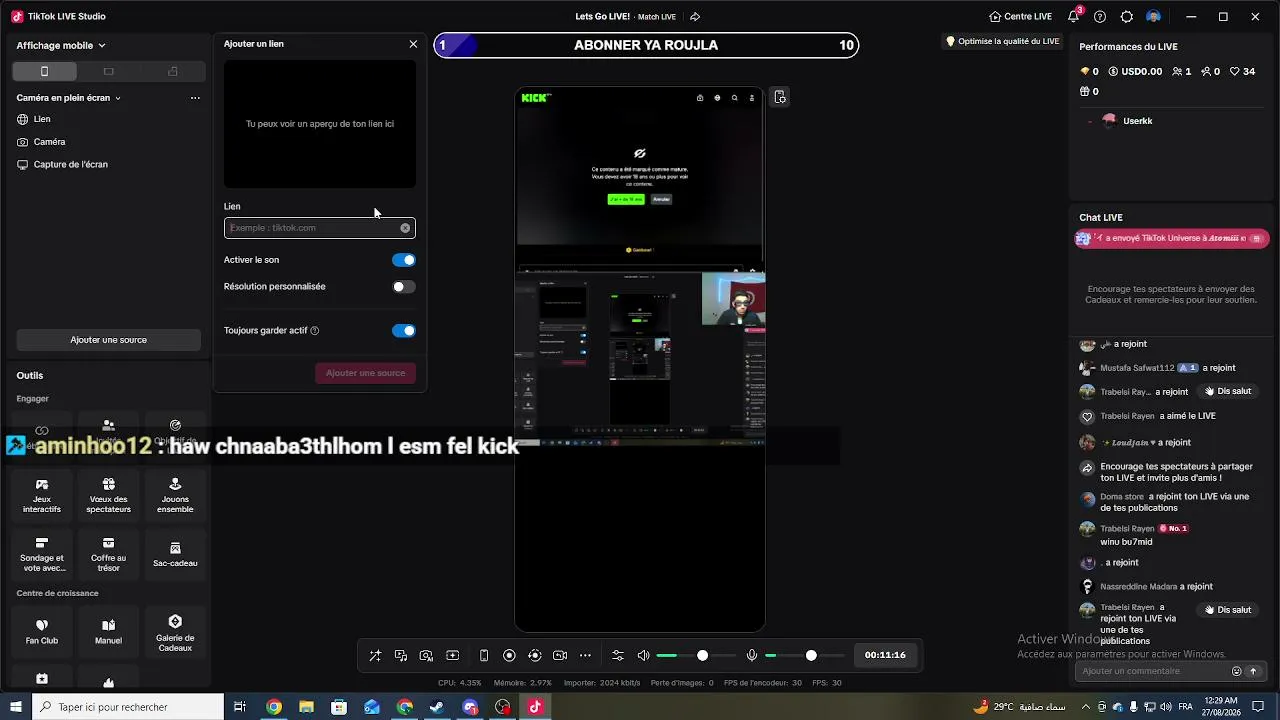Screen dimensions: 1280x720
Task: Open the Fan Club tool
Action: 42,632
